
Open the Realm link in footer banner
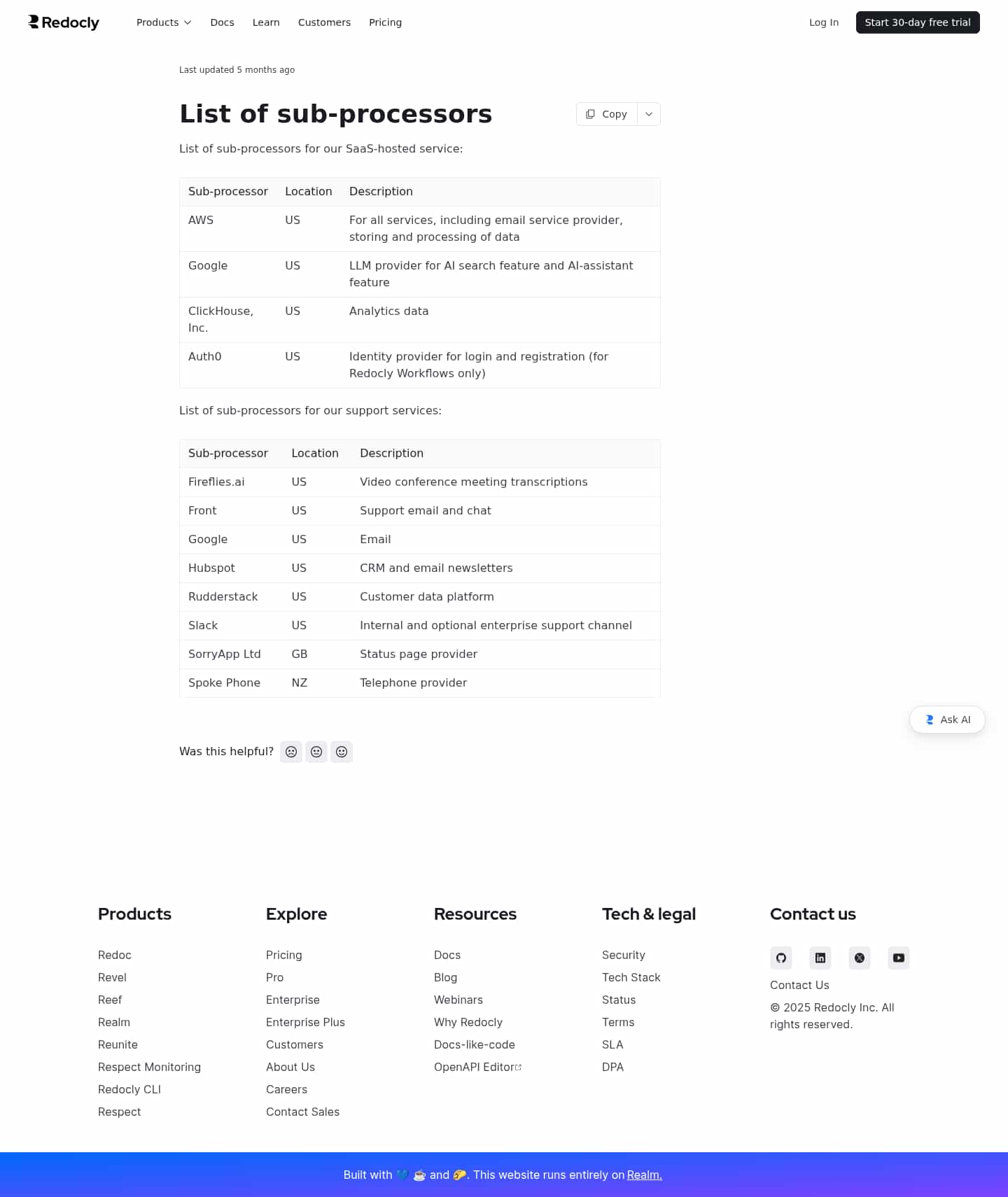[x=644, y=1175]
